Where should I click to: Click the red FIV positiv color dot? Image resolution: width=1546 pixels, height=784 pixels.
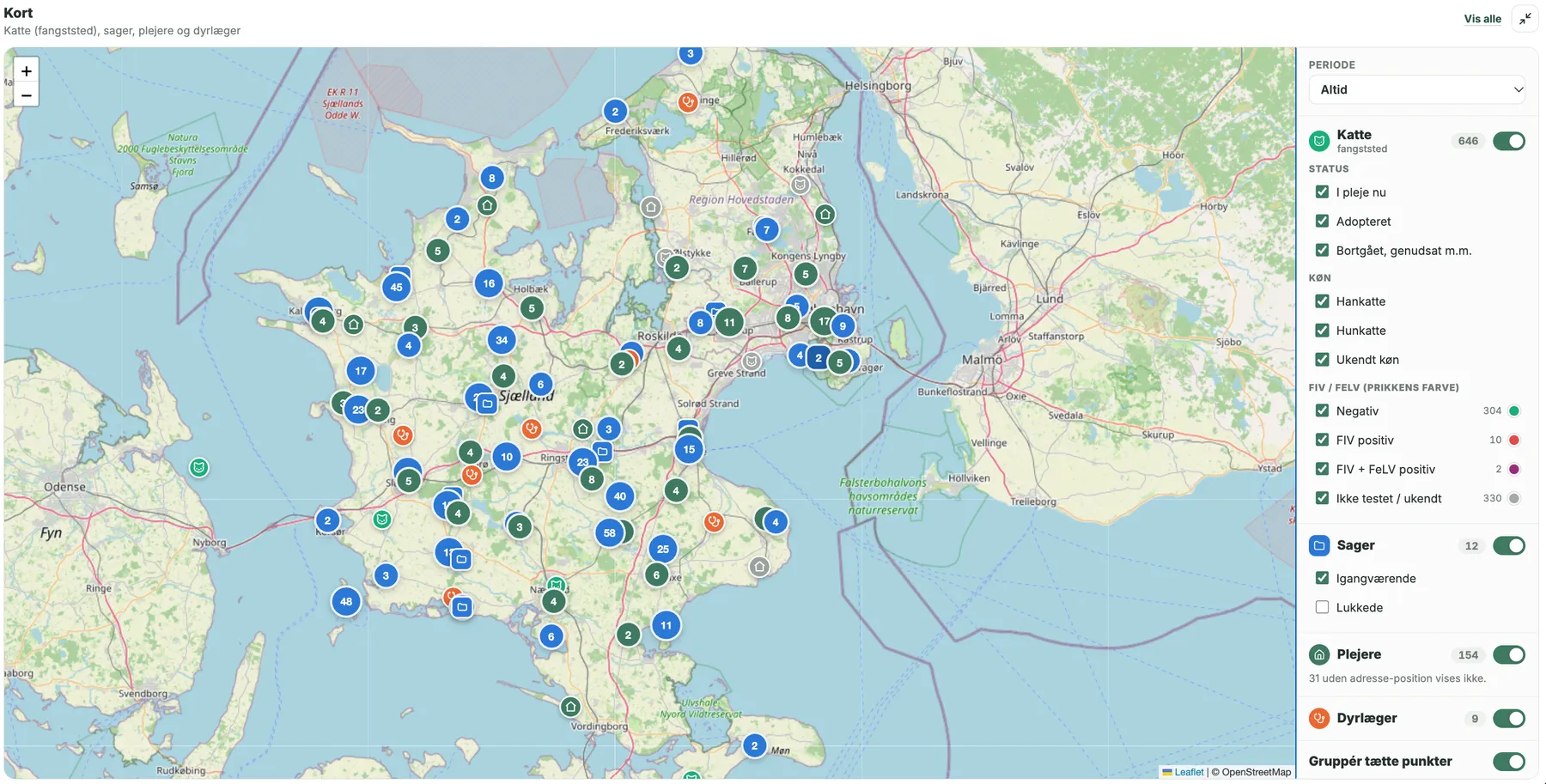point(1514,440)
